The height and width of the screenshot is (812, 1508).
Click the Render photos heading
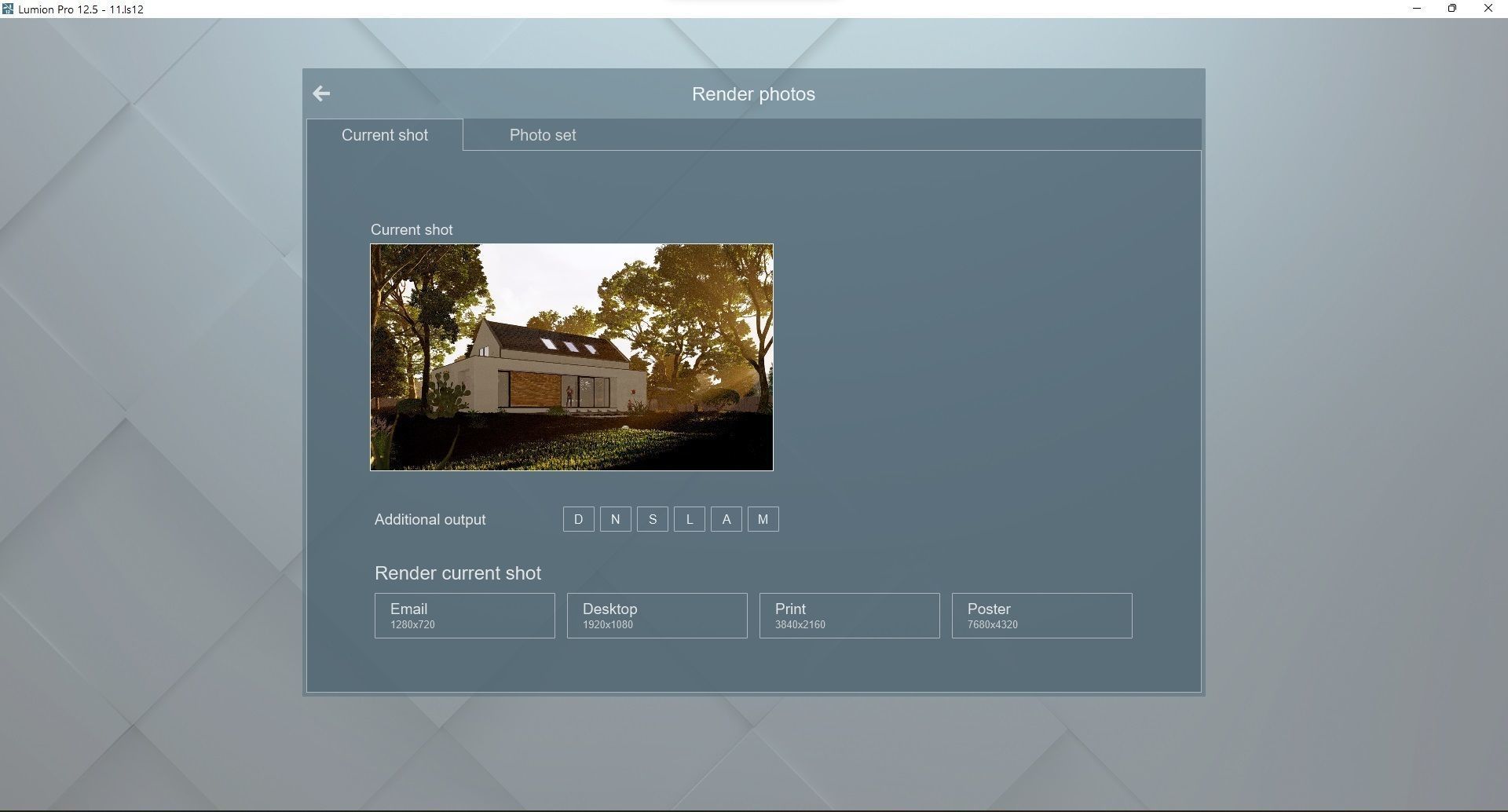753,94
